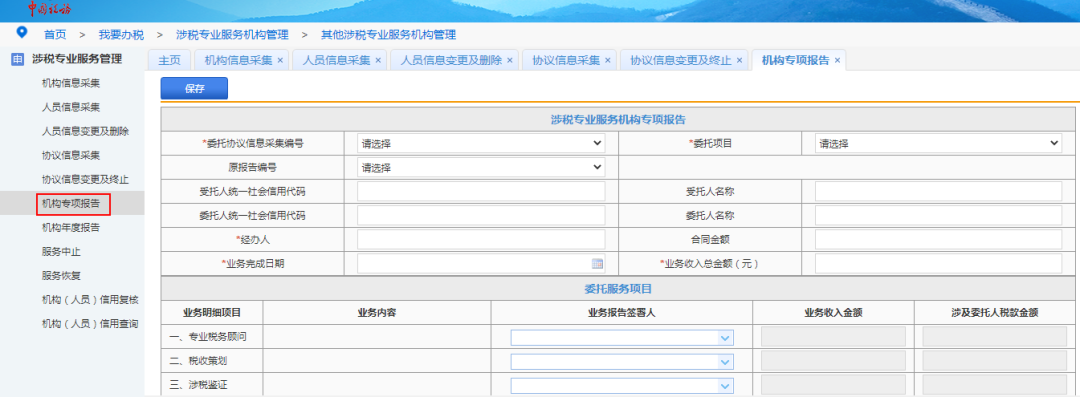Click the 三、涉税鉴证 row label
Viewport: 1080px width, 397px height.
pyautogui.click(x=198, y=385)
